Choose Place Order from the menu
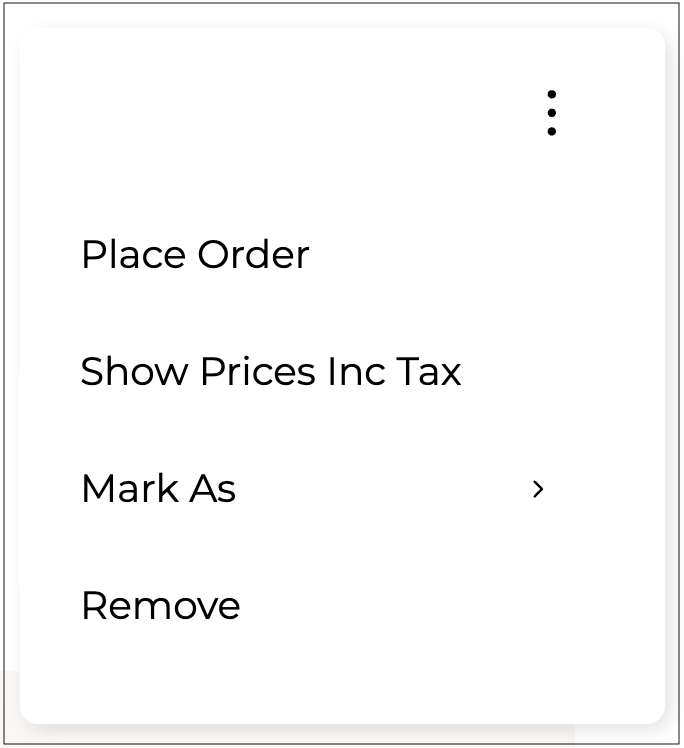The image size is (684, 748). pos(195,255)
